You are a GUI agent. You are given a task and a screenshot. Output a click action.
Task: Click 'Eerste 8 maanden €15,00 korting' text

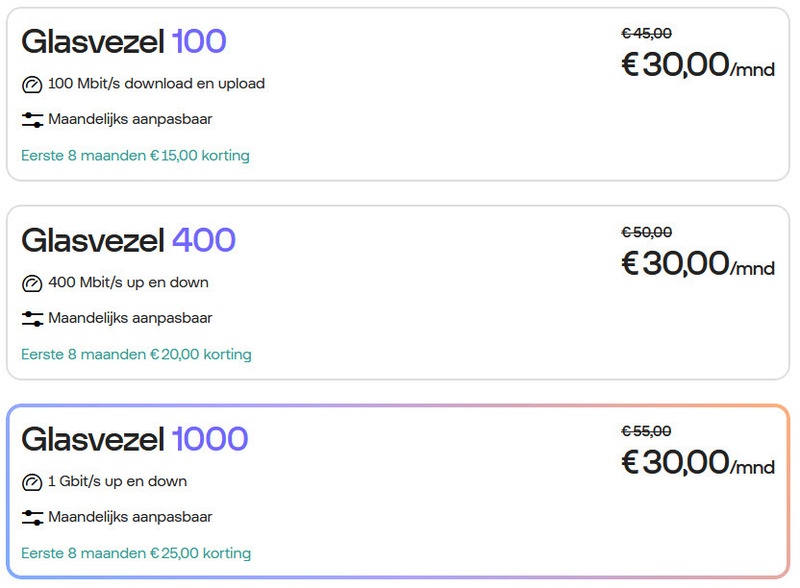[x=135, y=155]
